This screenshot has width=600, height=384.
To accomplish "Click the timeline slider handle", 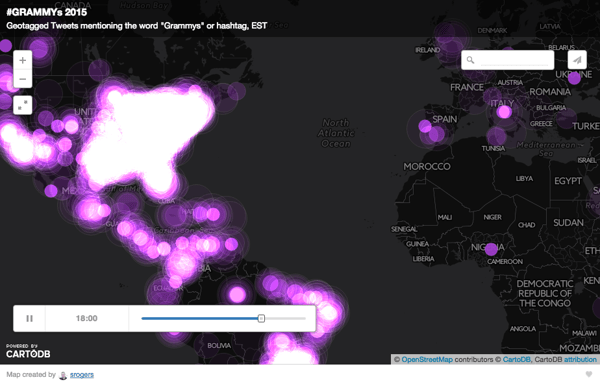I will point(261,318).
